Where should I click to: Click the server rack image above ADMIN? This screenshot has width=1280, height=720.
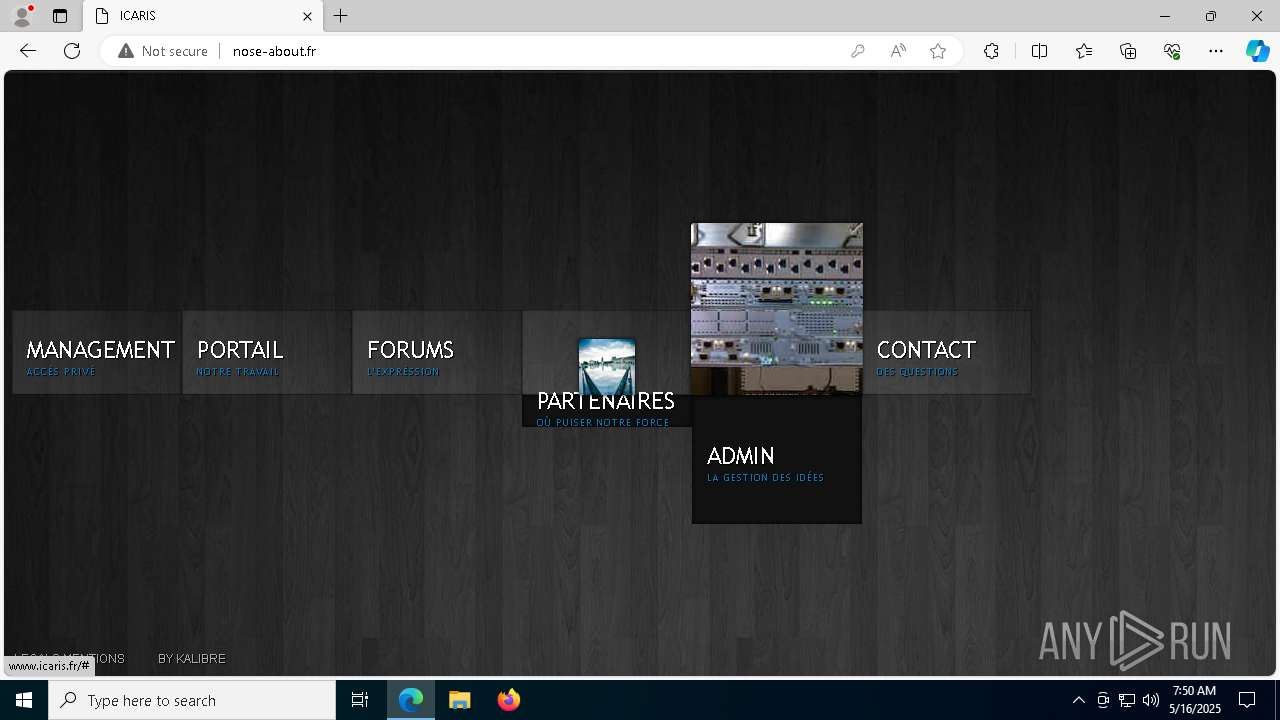pyautogui.click(x=777, y=309)
